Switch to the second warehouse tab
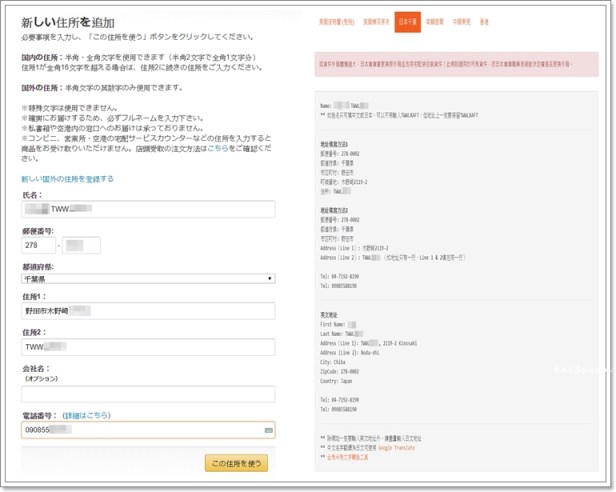This screenshot has height=492, width=616. click(x=373, y=20)
